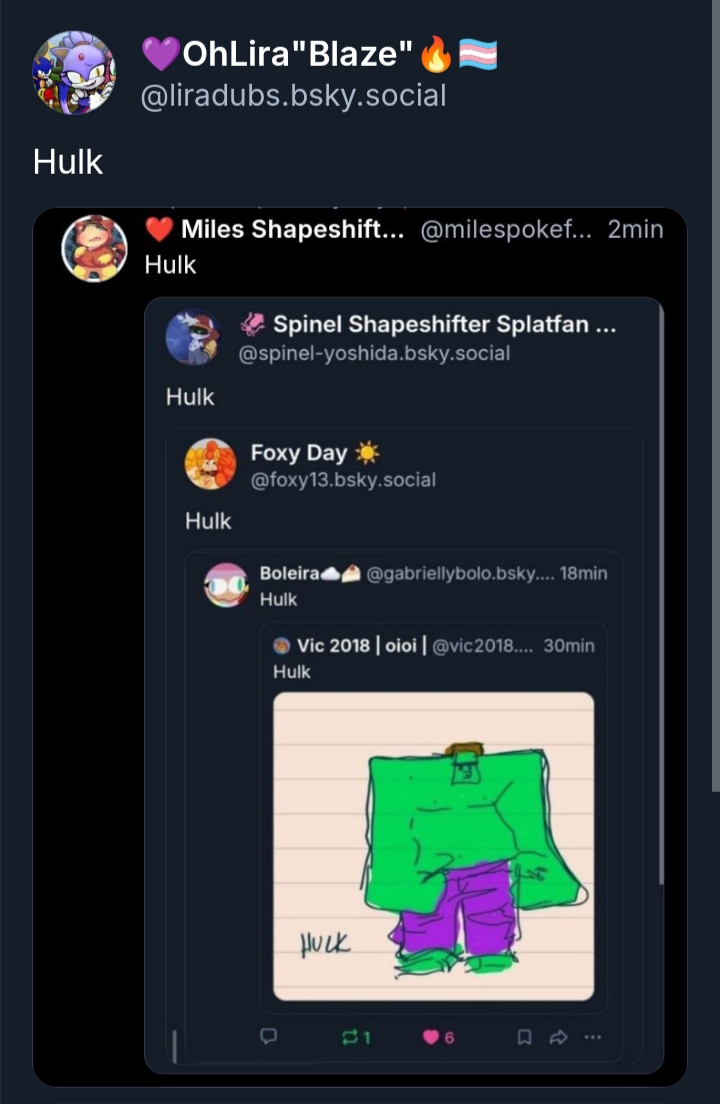Unlike the post via pink heart
The height and width of the screenshot is (1104, 720).
(431, 1037)
